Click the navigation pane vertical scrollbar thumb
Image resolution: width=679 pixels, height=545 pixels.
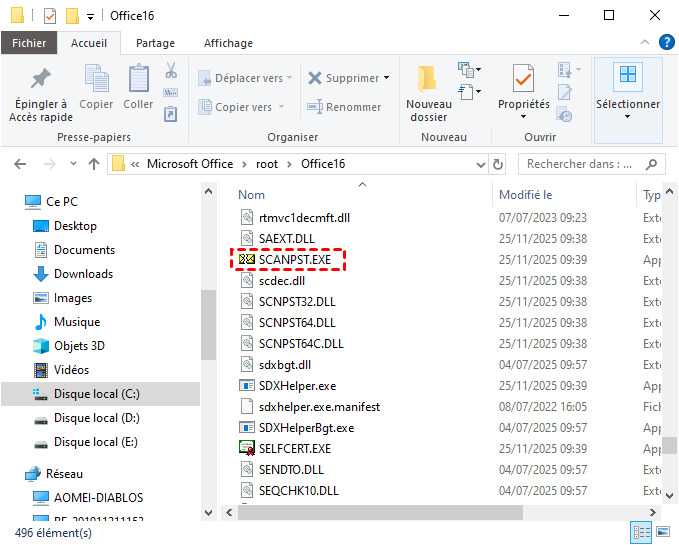click(208, 325)
